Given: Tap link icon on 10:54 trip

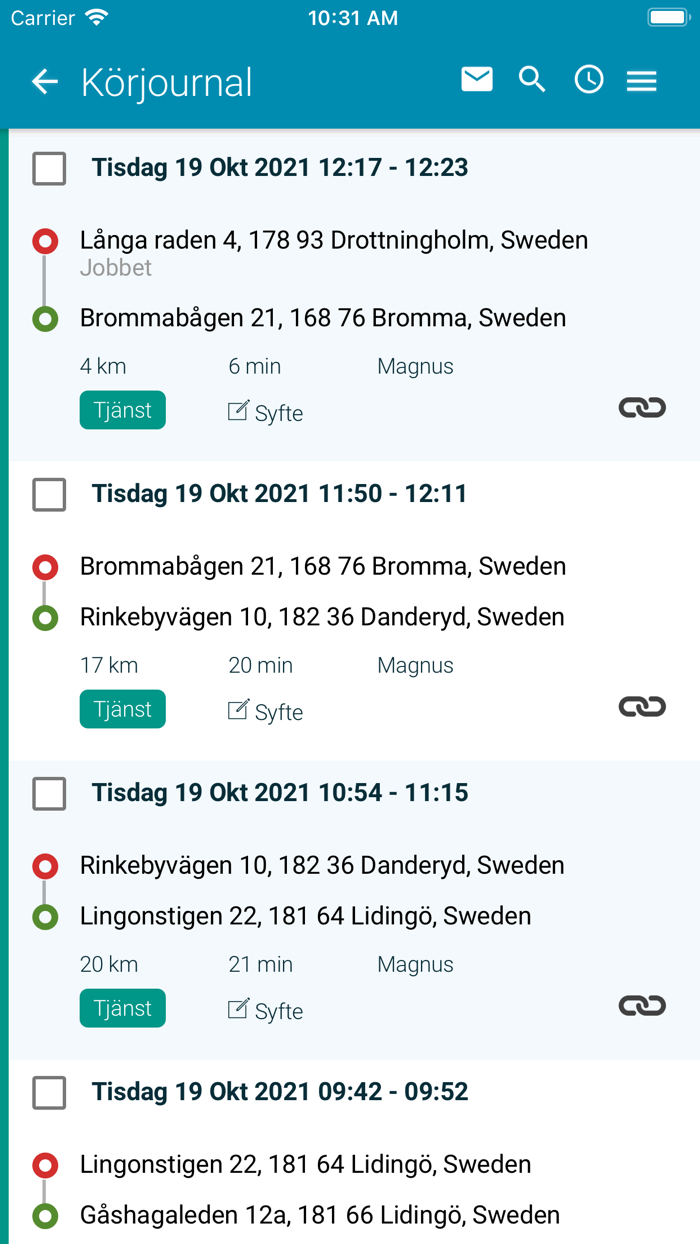Looking at the screenshot, I should pyautogui.click(x=642, y=1005).
